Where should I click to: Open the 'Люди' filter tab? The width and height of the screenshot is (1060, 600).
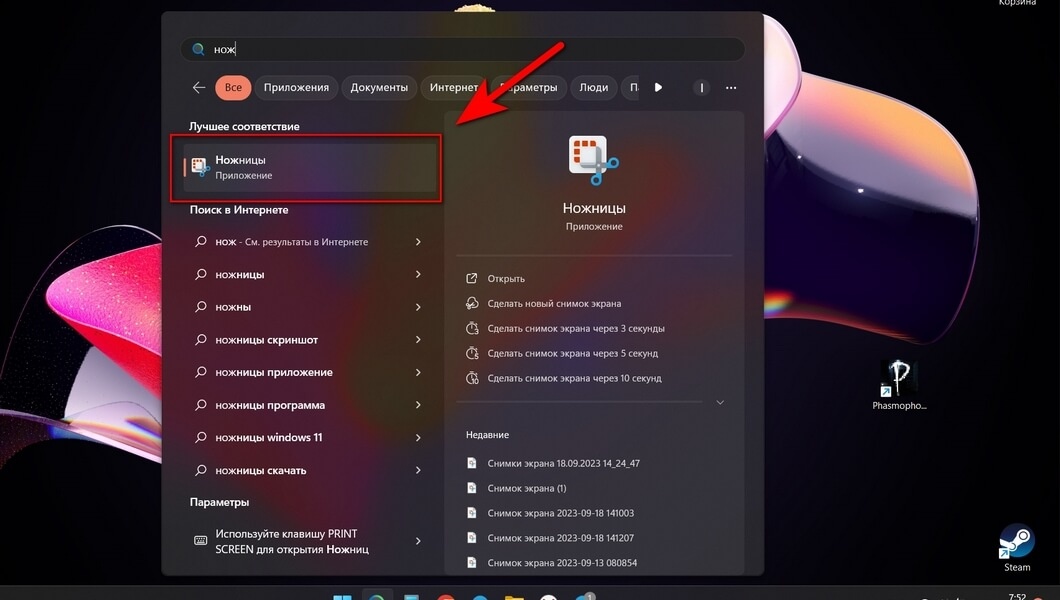pos(594,88)
